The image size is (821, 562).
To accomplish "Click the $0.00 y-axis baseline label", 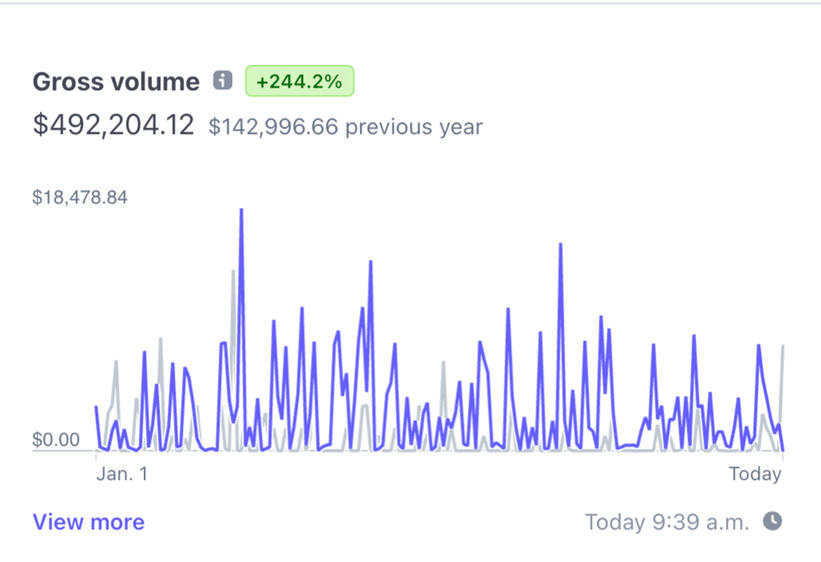I will pos(56,439).
